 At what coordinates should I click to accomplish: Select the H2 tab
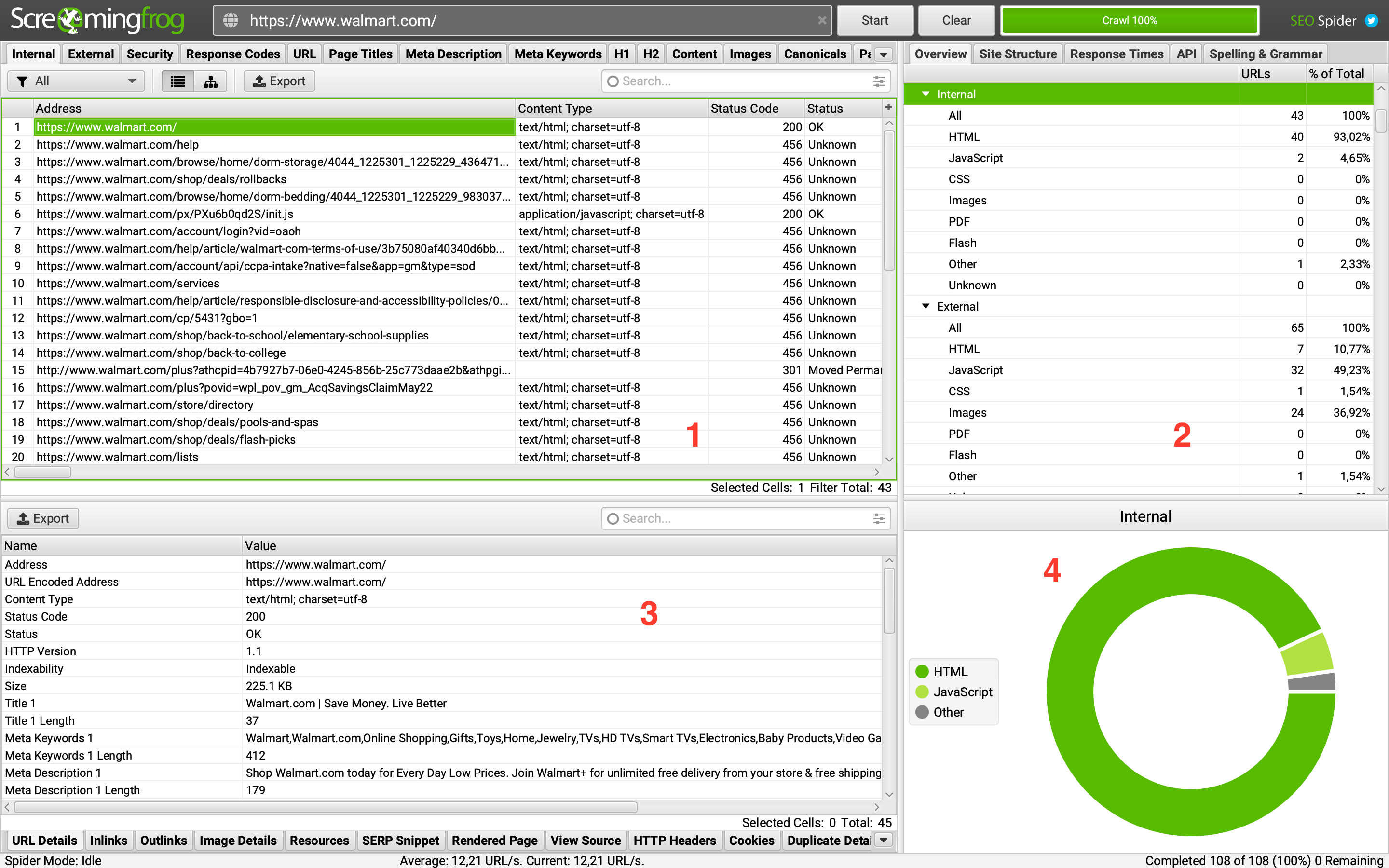click(651, 54)
